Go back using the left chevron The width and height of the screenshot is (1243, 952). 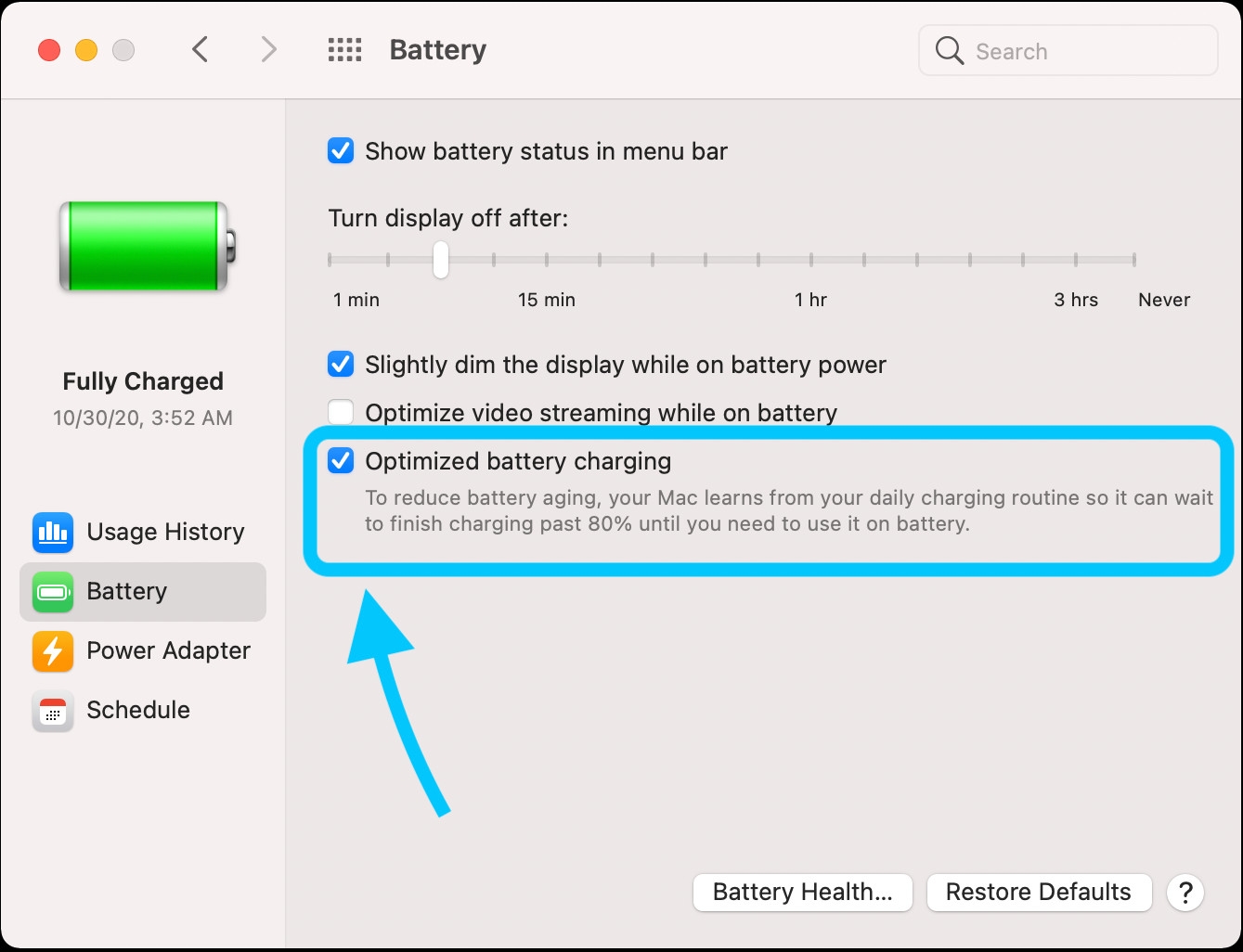point(200,49)
